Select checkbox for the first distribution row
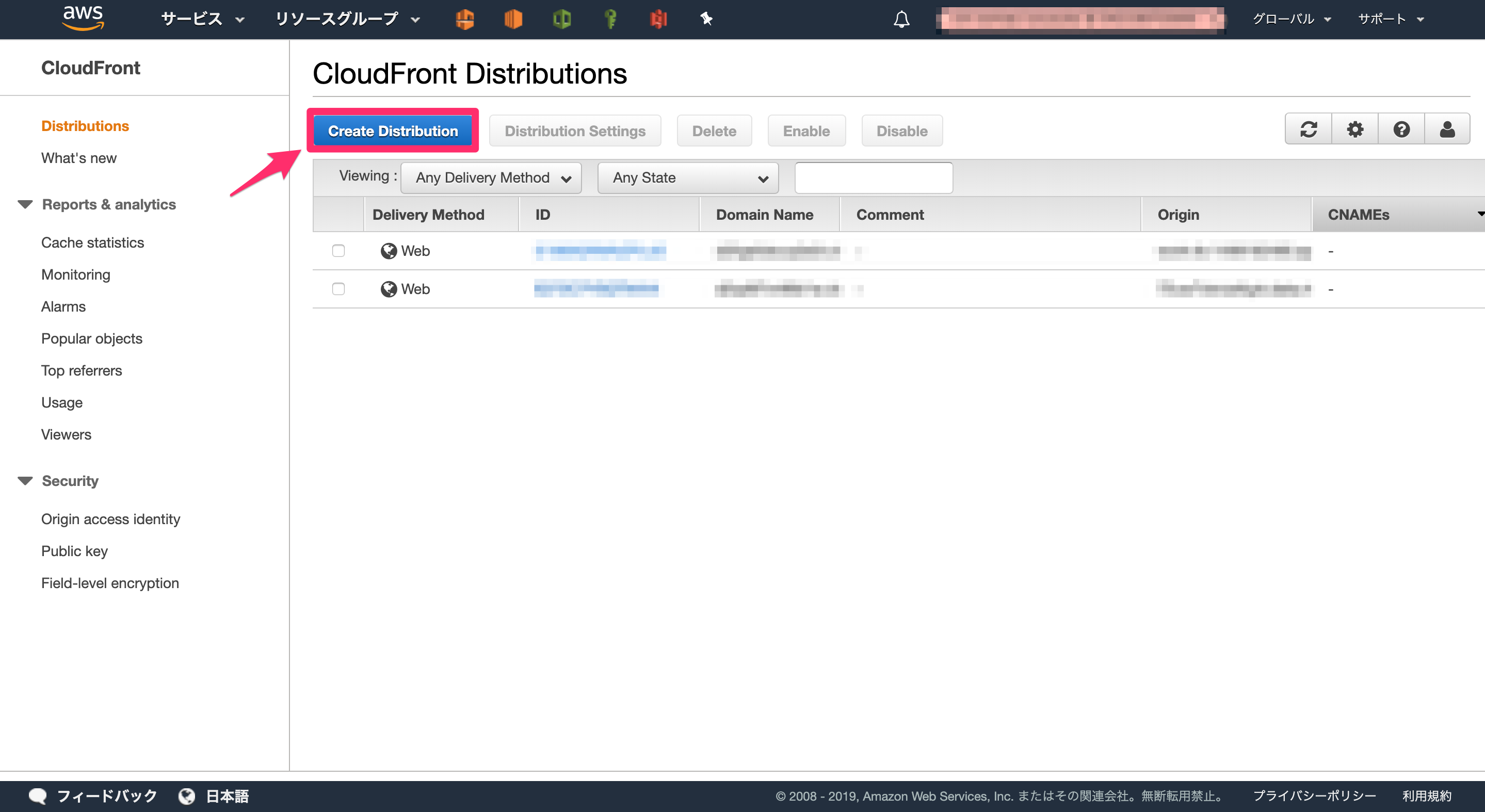This screenshot has width=1485, height=812. (x=338, y=251)
